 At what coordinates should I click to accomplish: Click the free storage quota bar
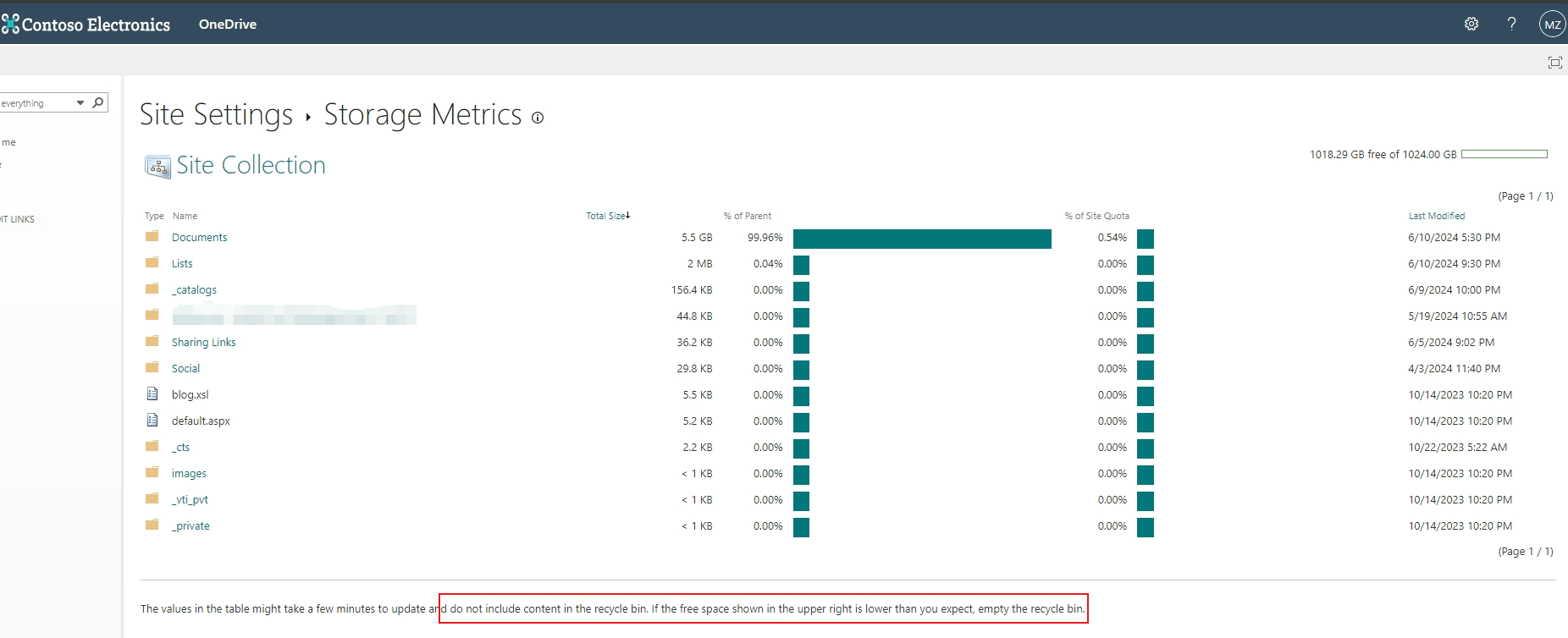pos(1505,154)
